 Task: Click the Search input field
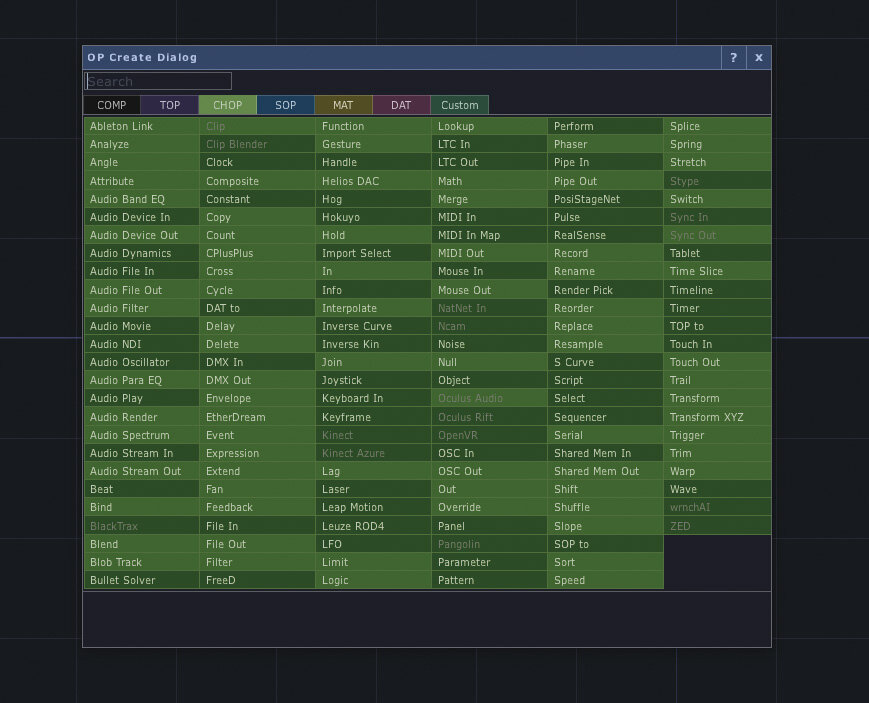158,82
